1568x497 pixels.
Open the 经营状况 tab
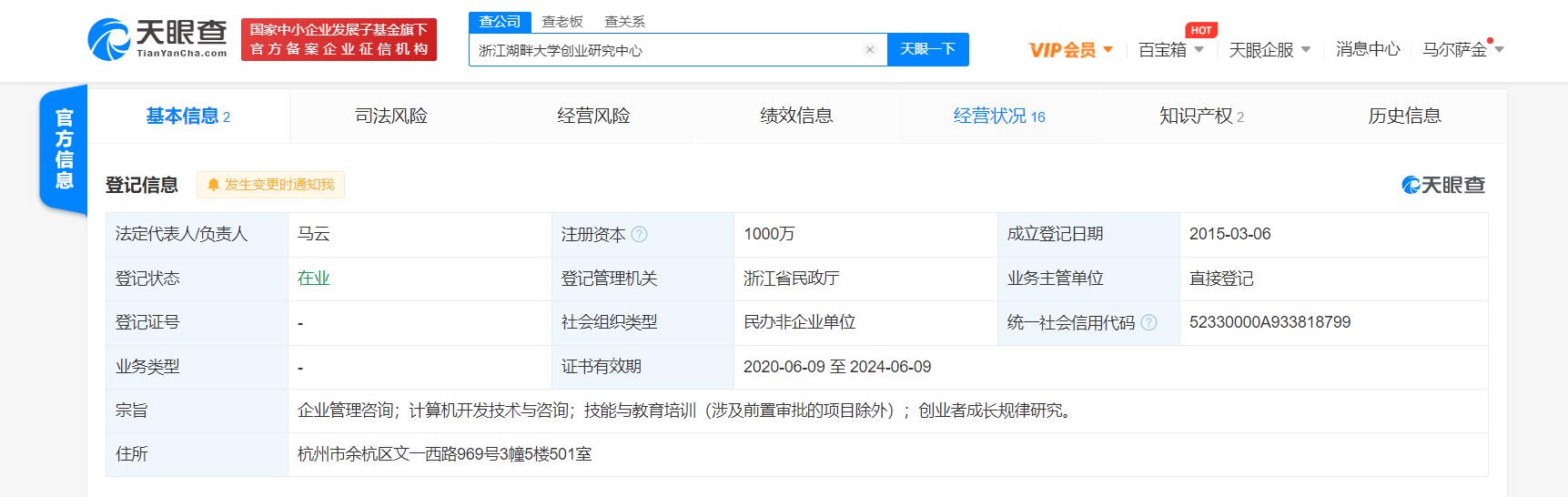click(999, 116)
